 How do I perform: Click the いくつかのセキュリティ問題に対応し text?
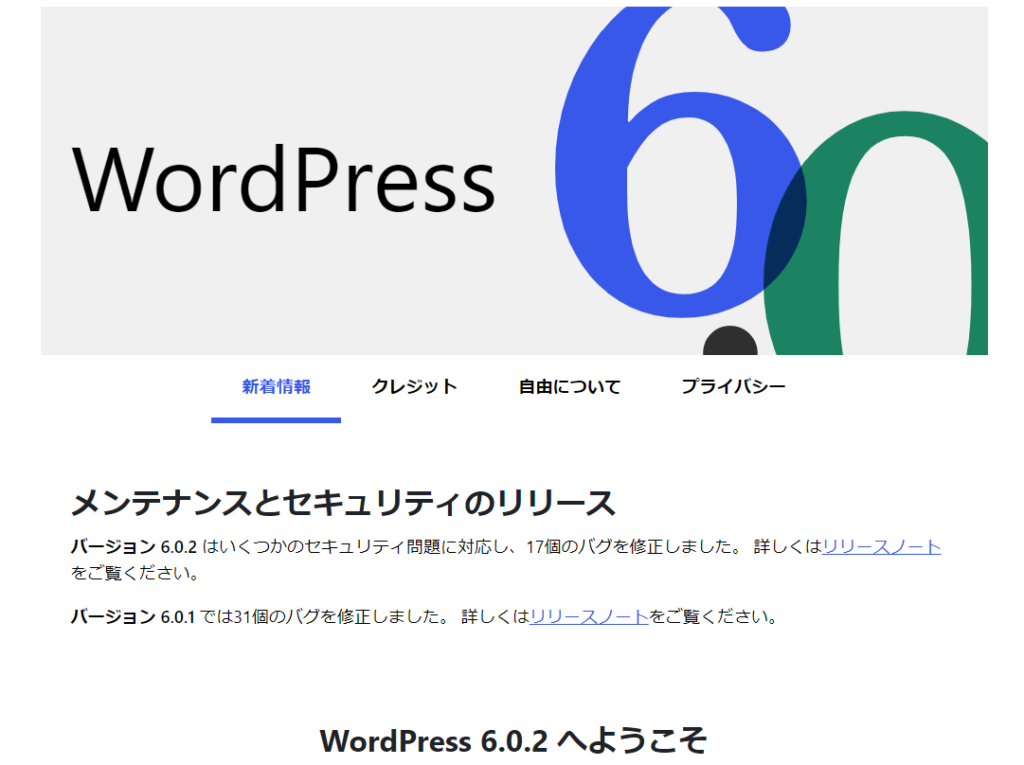pyautogui.click(x=360, y=547)
